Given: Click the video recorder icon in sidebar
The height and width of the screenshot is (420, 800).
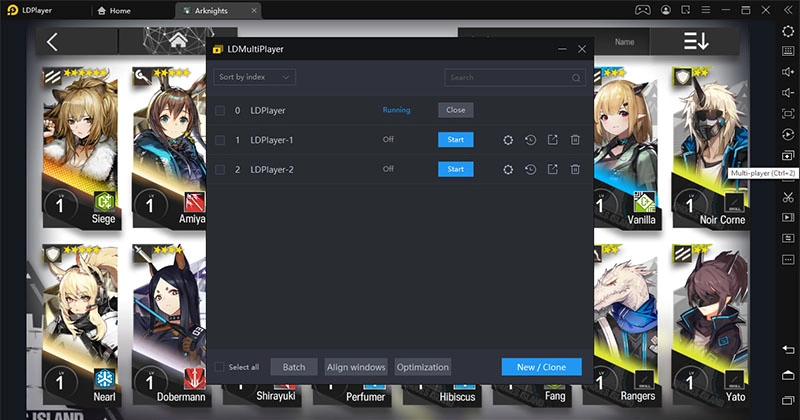Looking at the screenshot, I should tap(788, 217).
